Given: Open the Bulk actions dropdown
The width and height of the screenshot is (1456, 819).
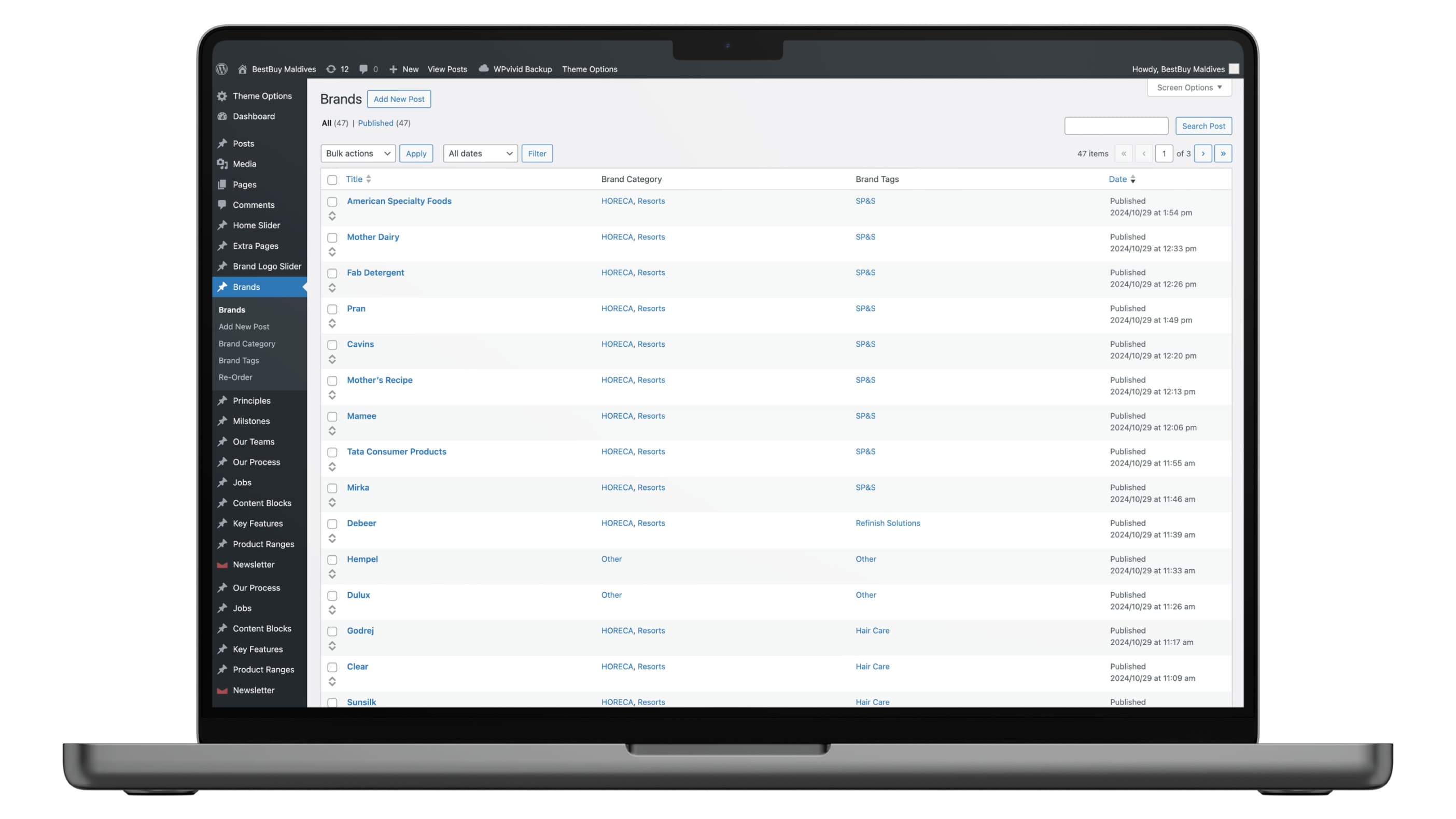Looking at the screenshot, I should click(358, 154).
